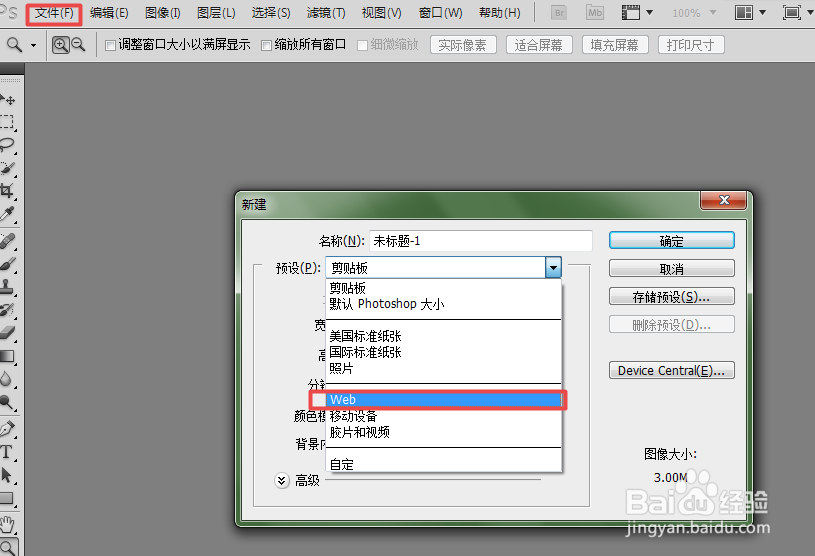
Task: Open the File menu
Action: point(54,13)
